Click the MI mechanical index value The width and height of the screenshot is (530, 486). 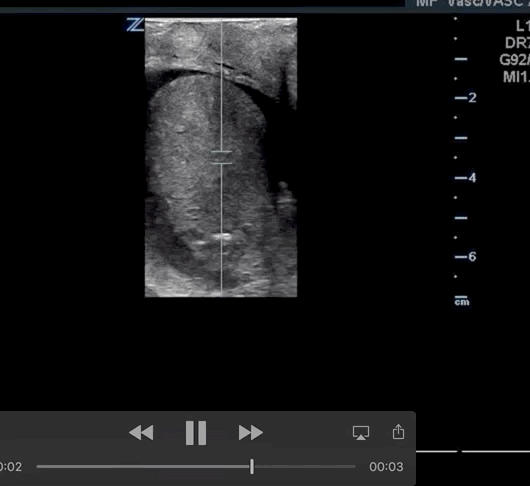(516, 77)
